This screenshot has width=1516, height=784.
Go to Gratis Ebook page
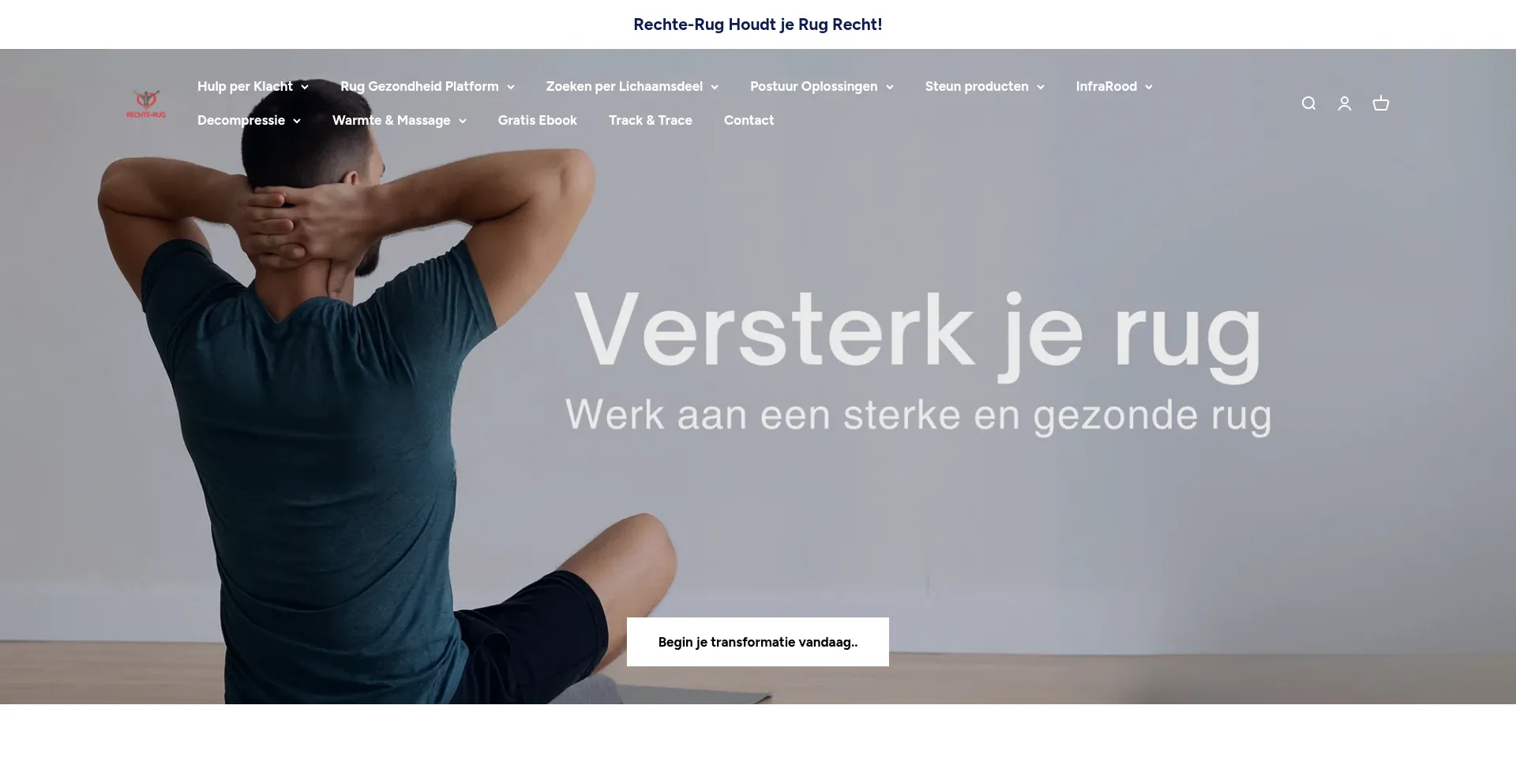click(537, 120)
